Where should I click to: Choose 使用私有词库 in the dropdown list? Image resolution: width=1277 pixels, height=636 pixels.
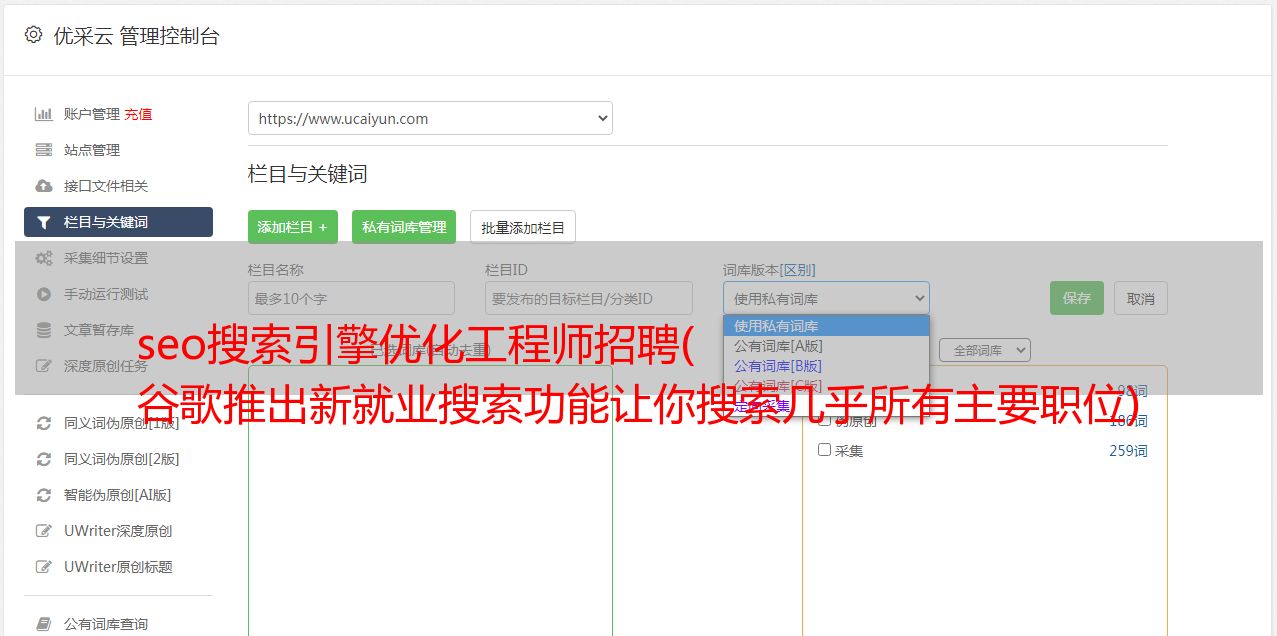pos(826,326)
